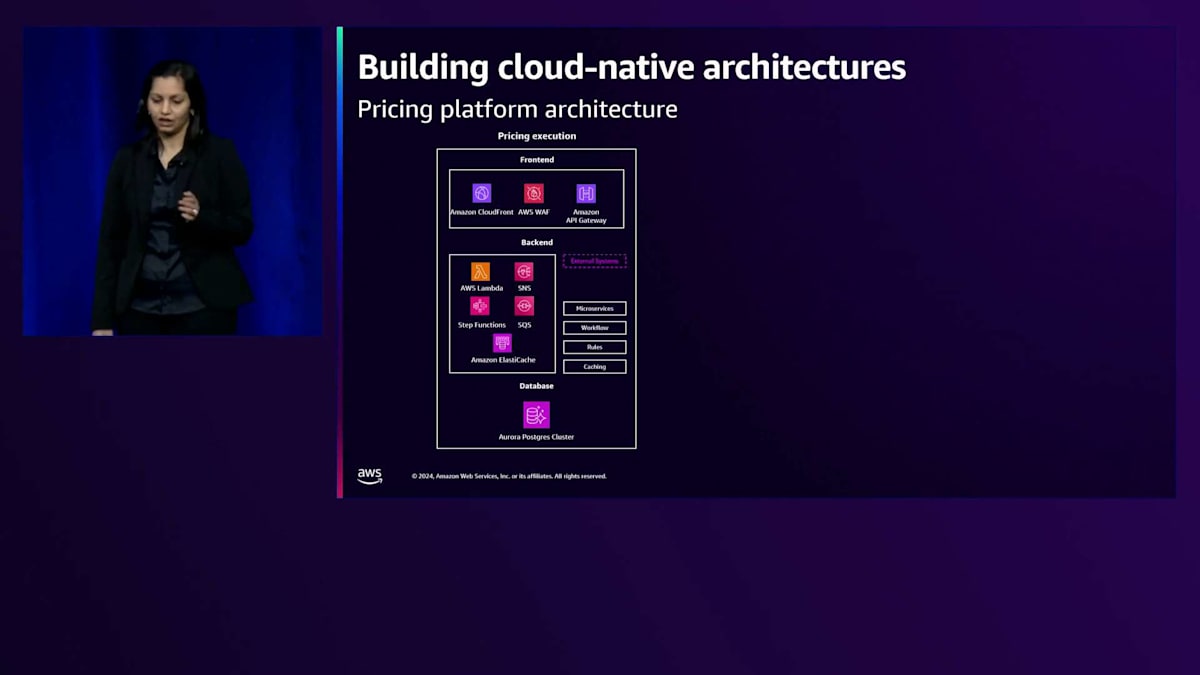This screenshot has height=675, width=1200.
Task: Click the 'Pricing execution' heading
Action: tap(537, 136)
